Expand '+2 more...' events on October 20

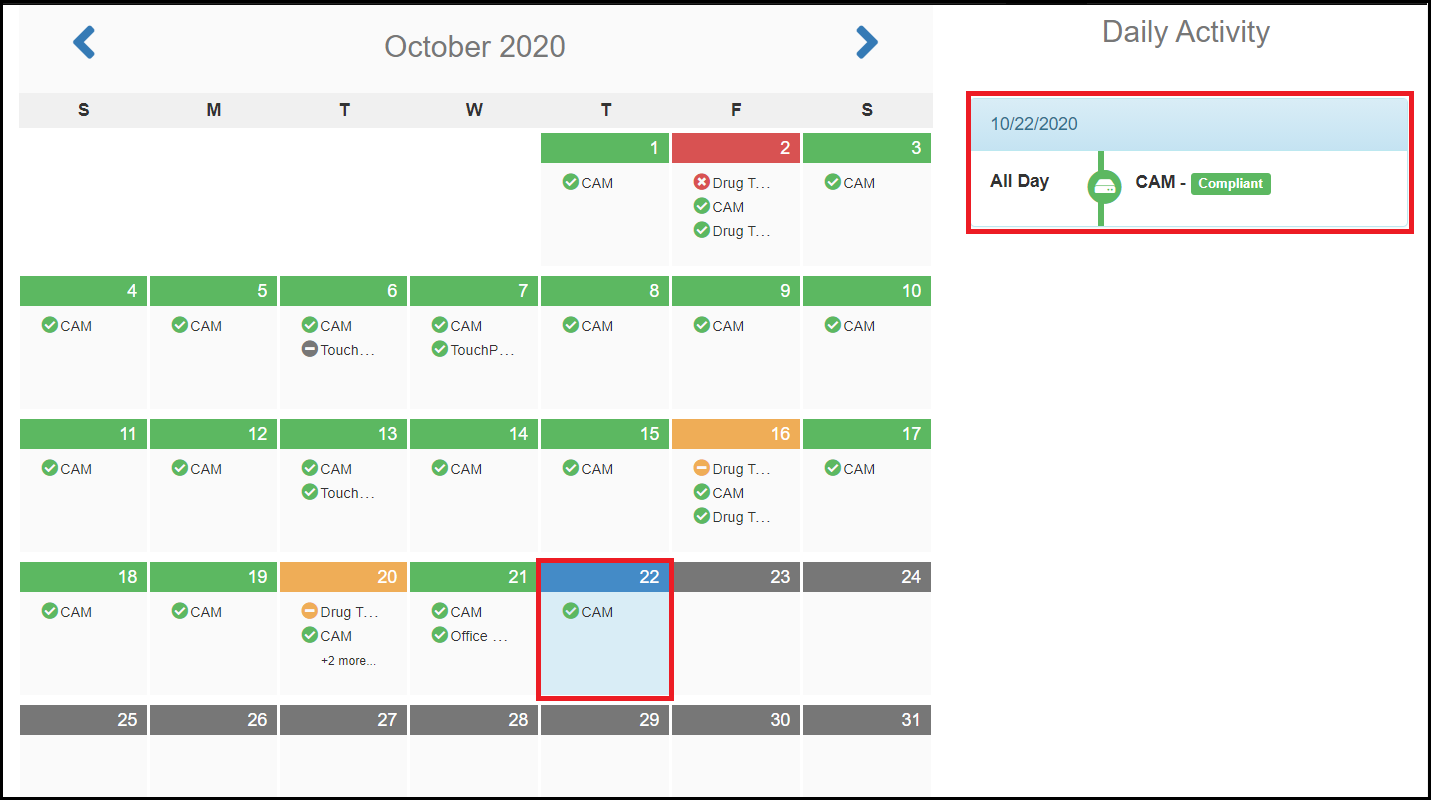(x=348, y=661)
